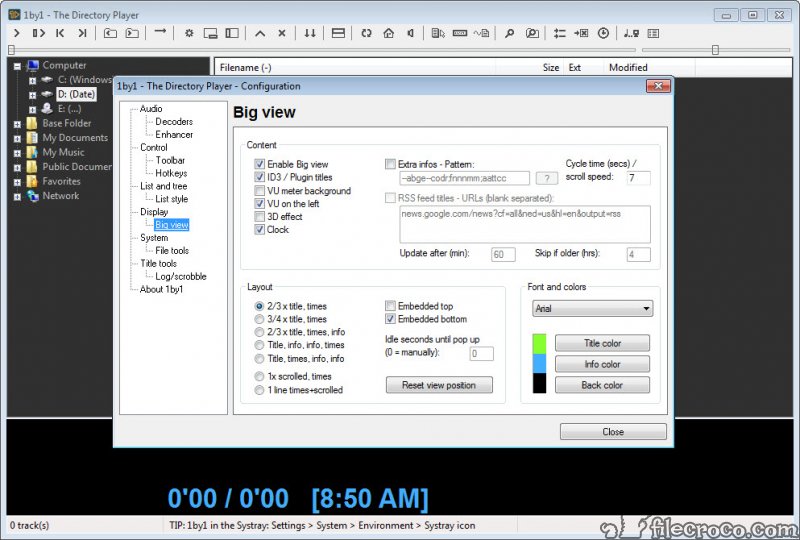Image resolution: width=800 pixels, height=540 pixels.
Task: Click the last list-view toolbar icon
Action: coord(653,33)
